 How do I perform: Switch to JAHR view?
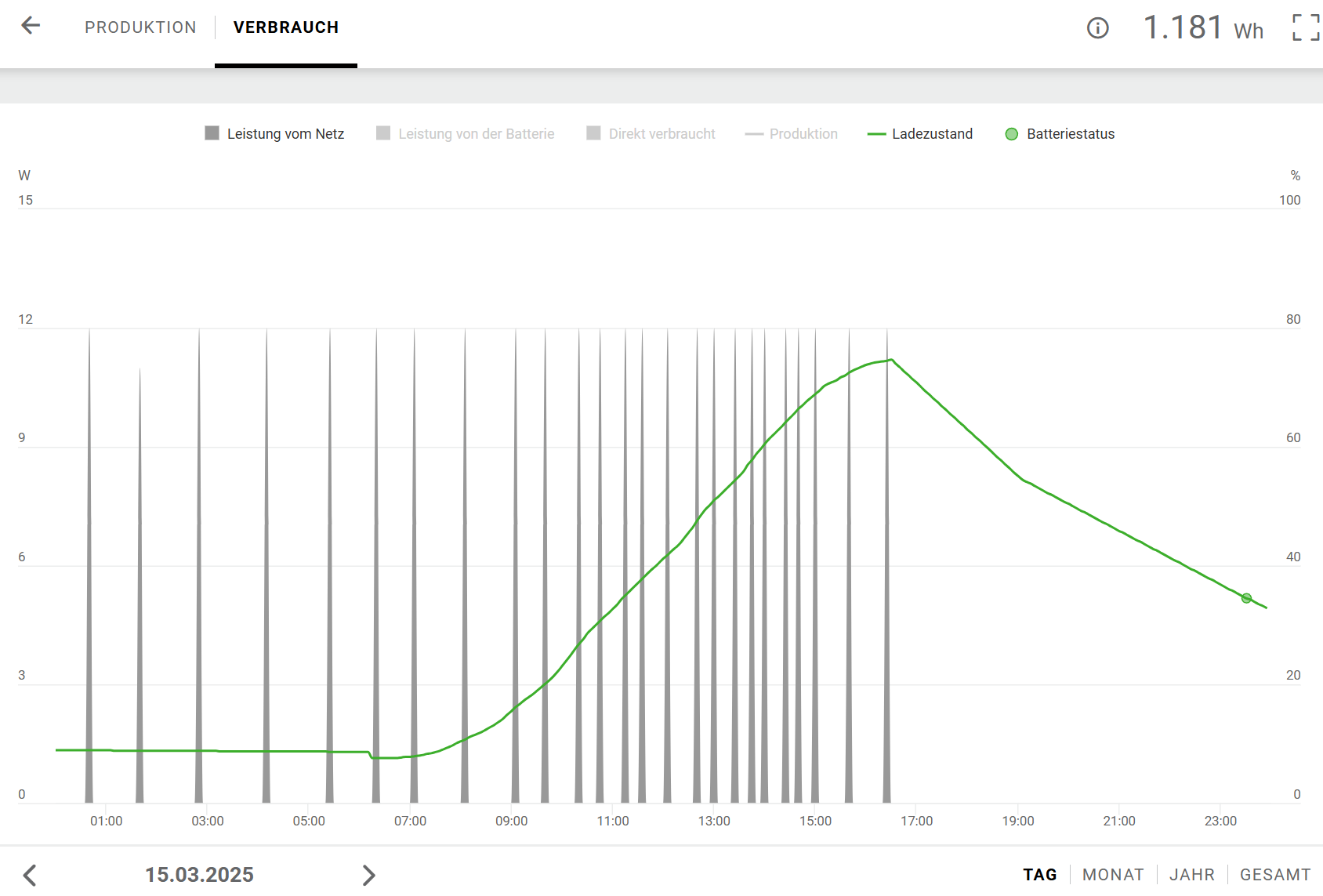1191,875
